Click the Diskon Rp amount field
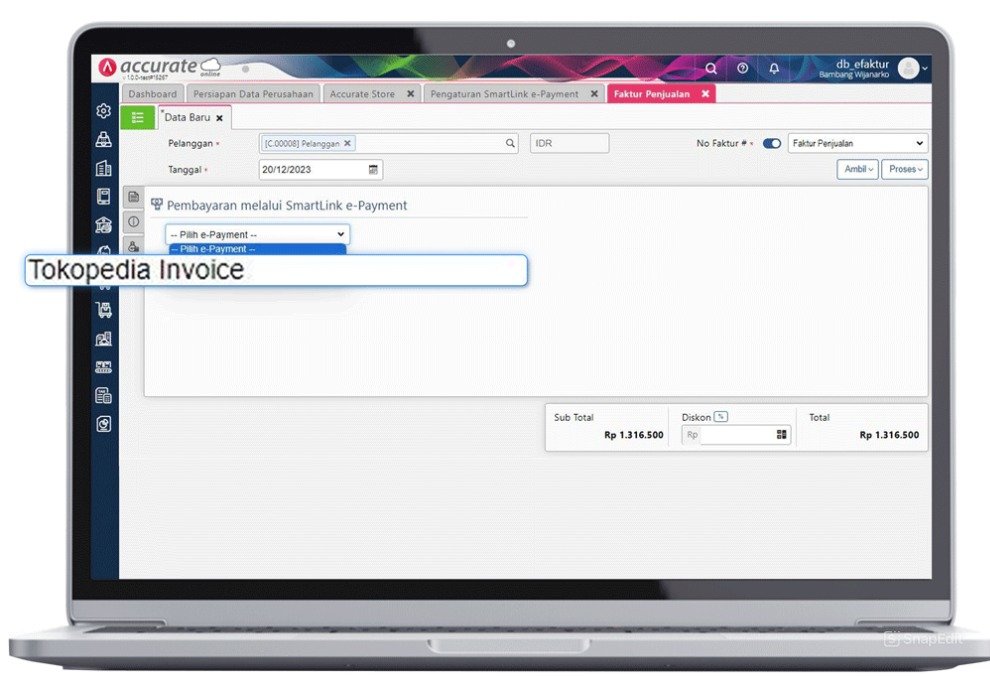 (737, 434)
